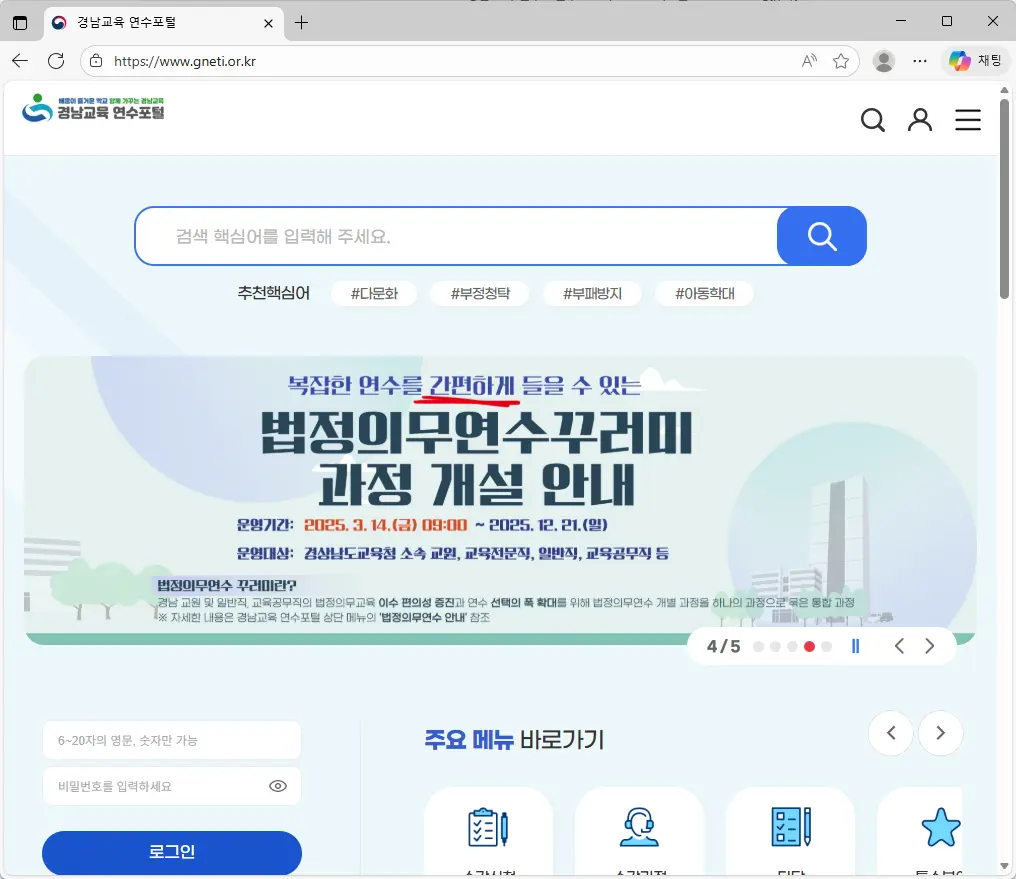Click the star quick menu icon
Screen dimensions: 1016x879
click(940, 827)
